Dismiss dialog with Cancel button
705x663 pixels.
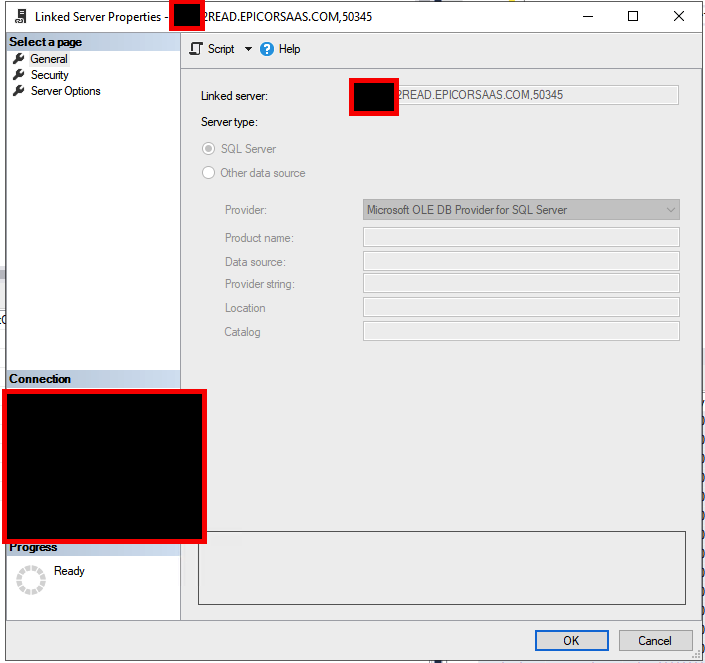(x=655, y=641)
